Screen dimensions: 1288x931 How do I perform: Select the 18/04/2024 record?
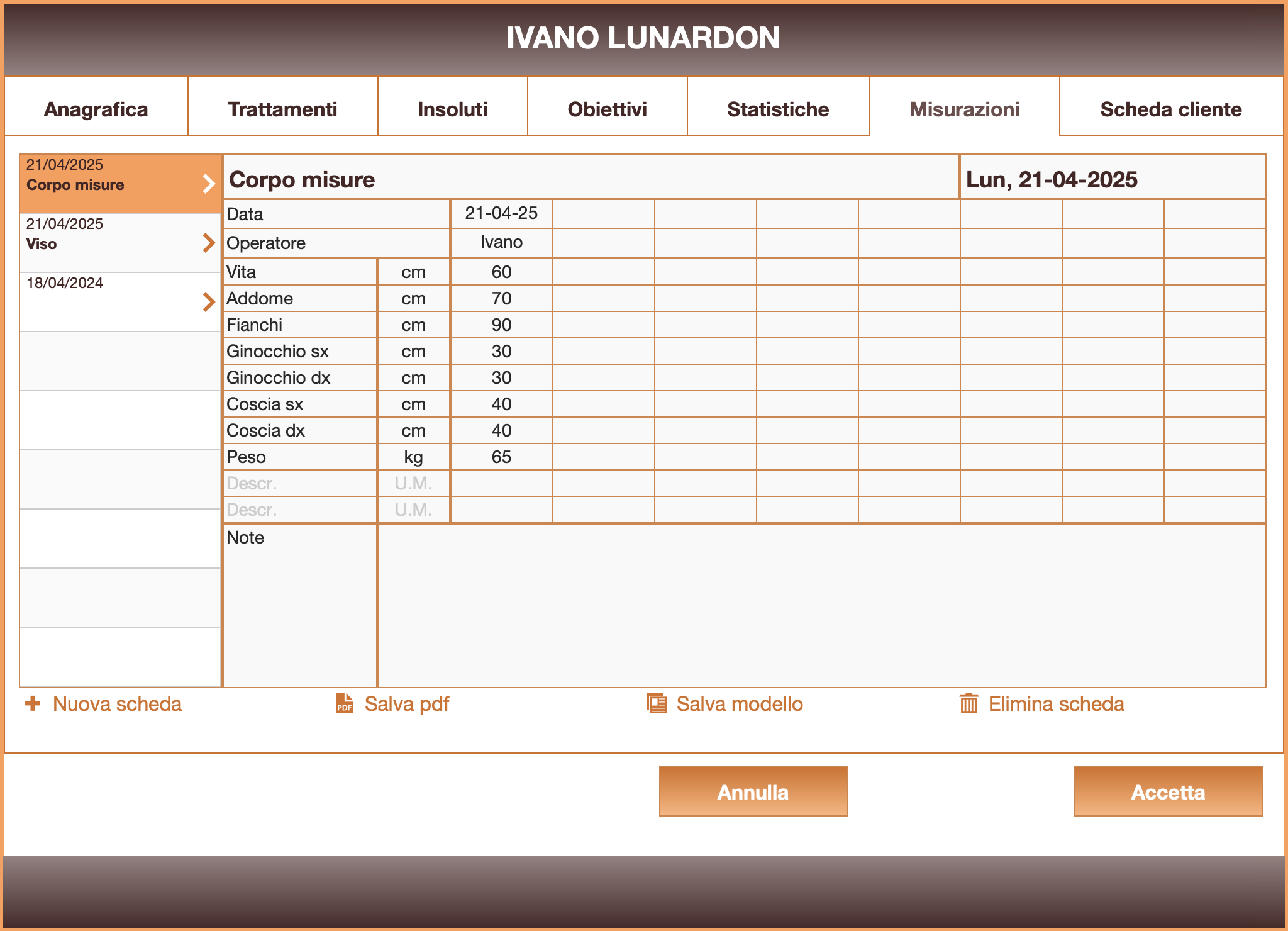[121, 302]
